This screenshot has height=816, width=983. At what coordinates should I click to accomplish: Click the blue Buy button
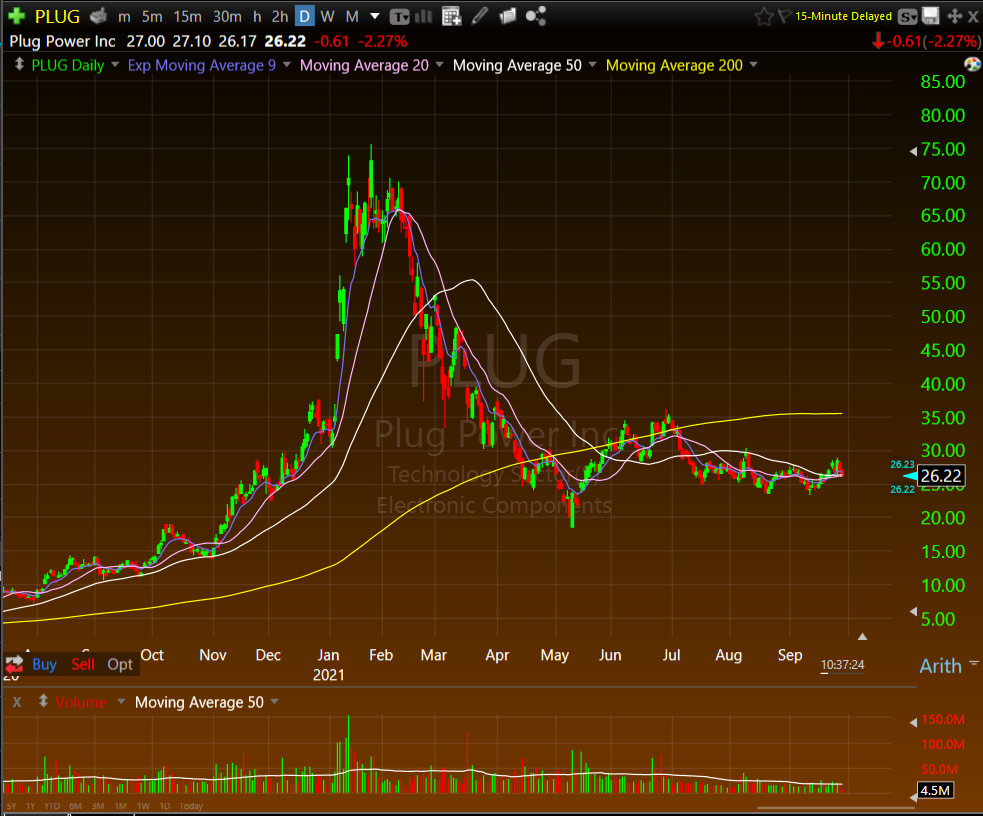tap(45, 664)
